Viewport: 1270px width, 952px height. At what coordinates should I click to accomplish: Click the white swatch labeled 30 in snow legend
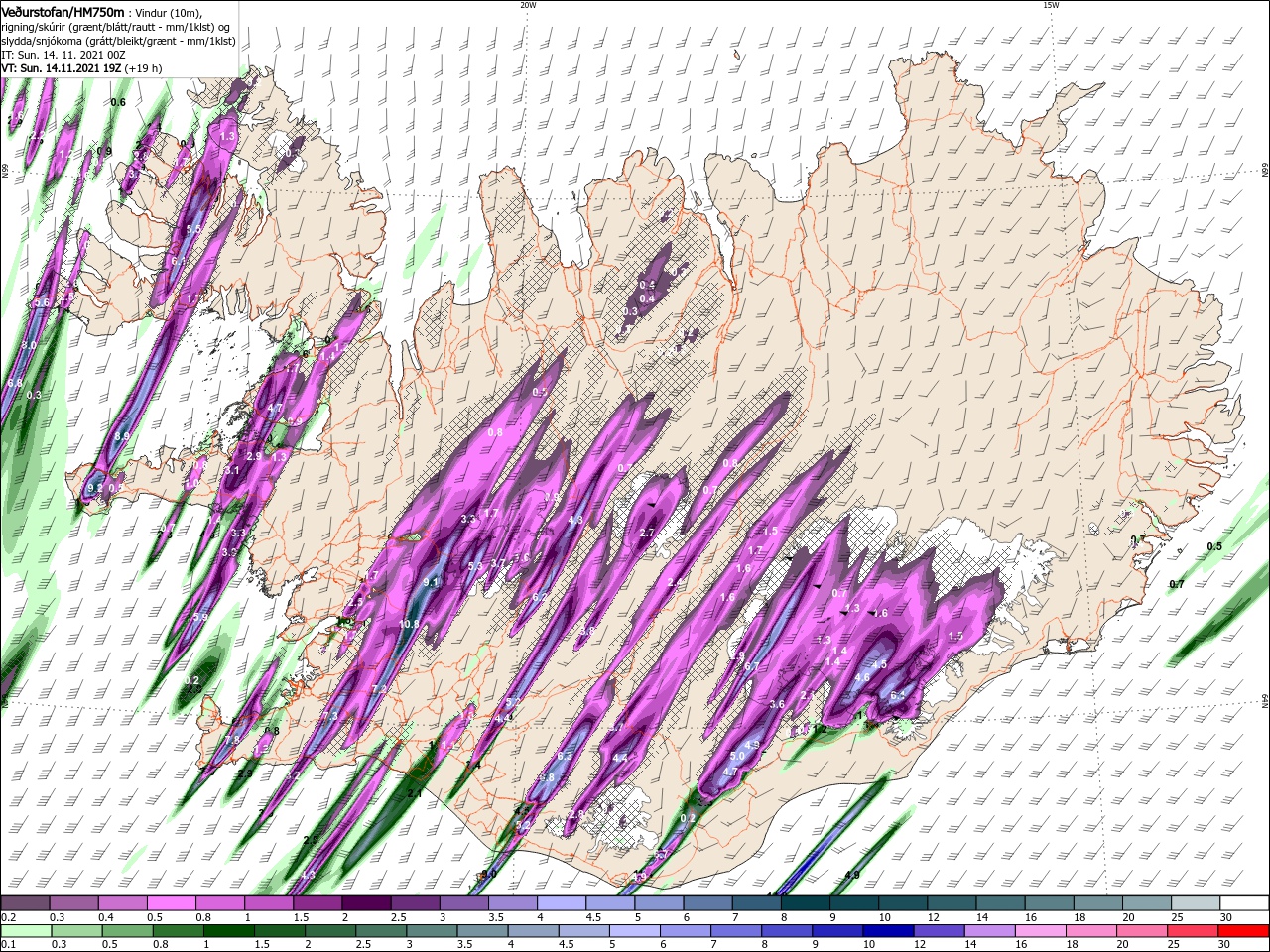pyautogui.click(x=1244, y=903)
